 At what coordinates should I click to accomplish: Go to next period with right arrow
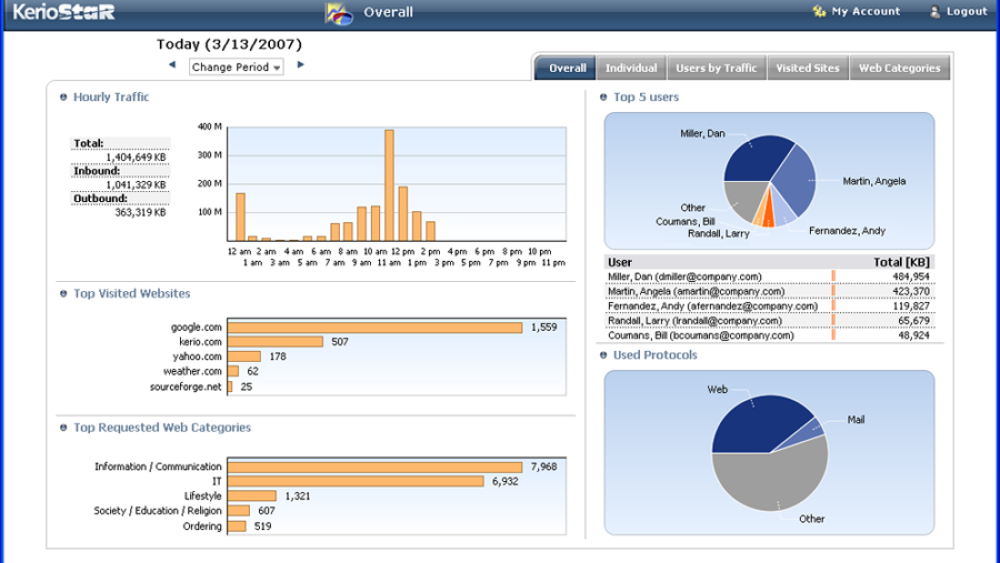point(300,66)
